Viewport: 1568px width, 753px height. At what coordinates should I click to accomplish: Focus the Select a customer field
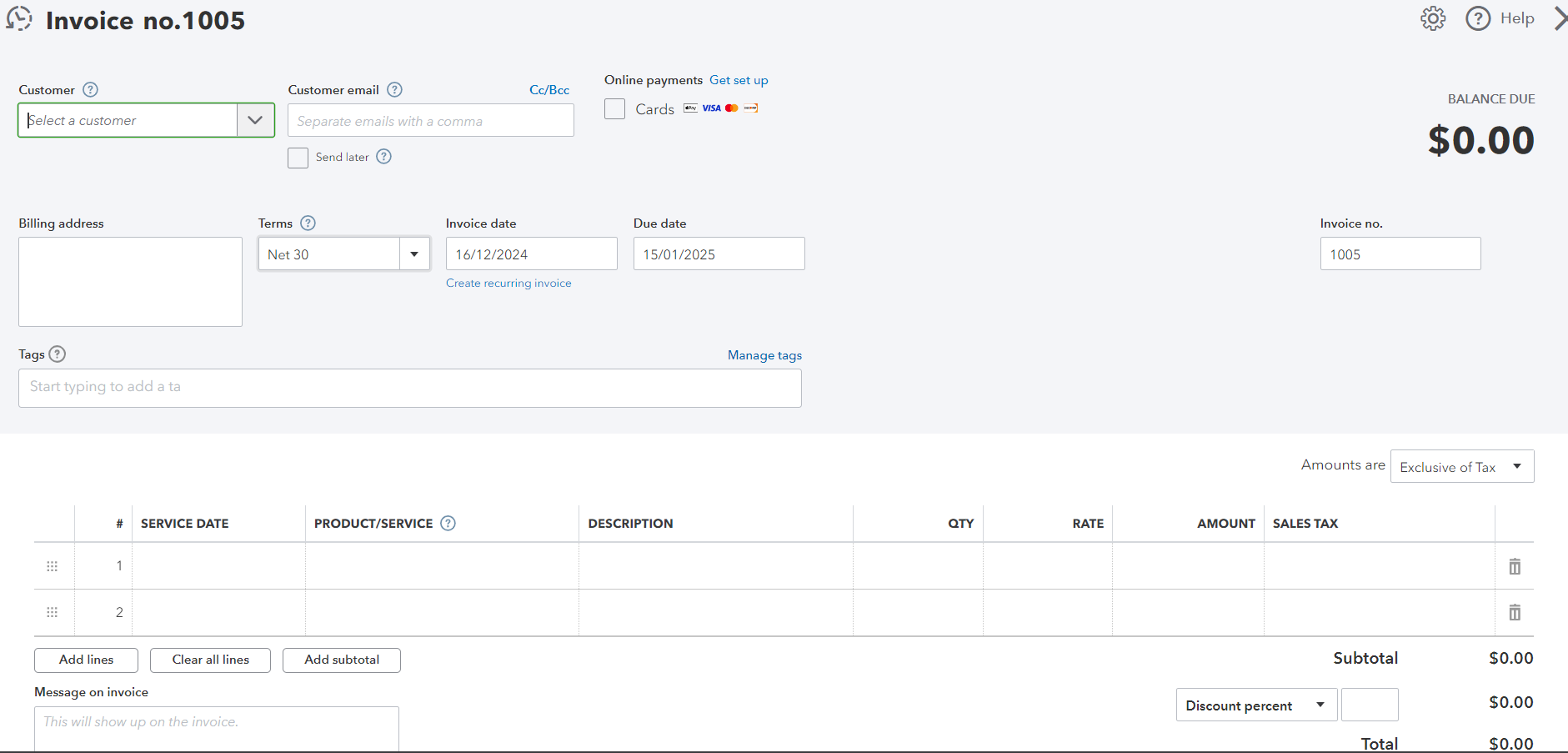tap(128, 121)
